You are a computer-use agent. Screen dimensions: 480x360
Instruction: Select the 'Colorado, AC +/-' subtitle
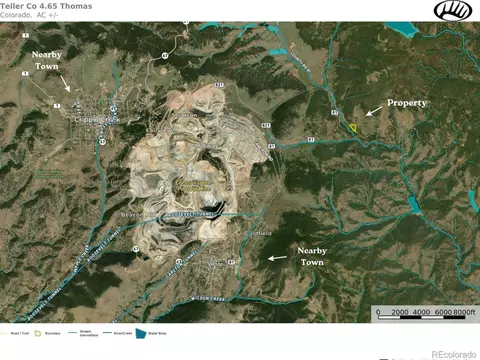[29, 15]
